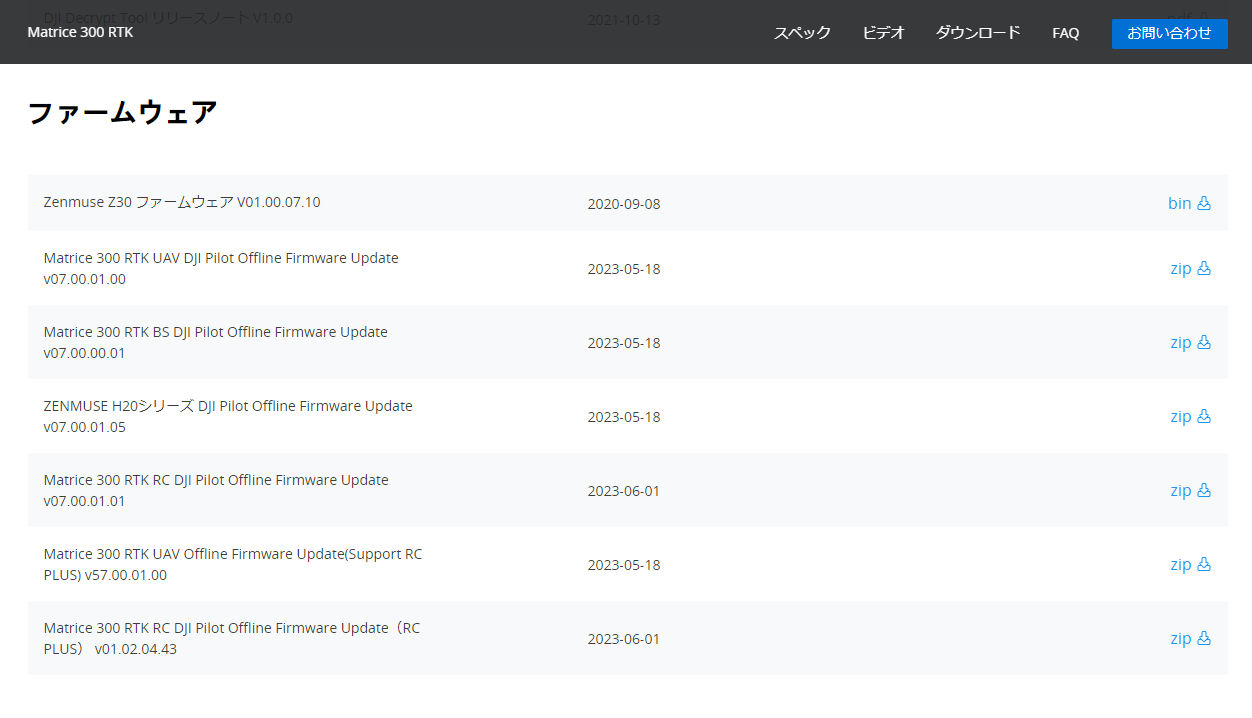The image size is (1252, 718).
Task: Click zip text for RTK UAV v07.00.01.00
Action: tap(1180, 268)
